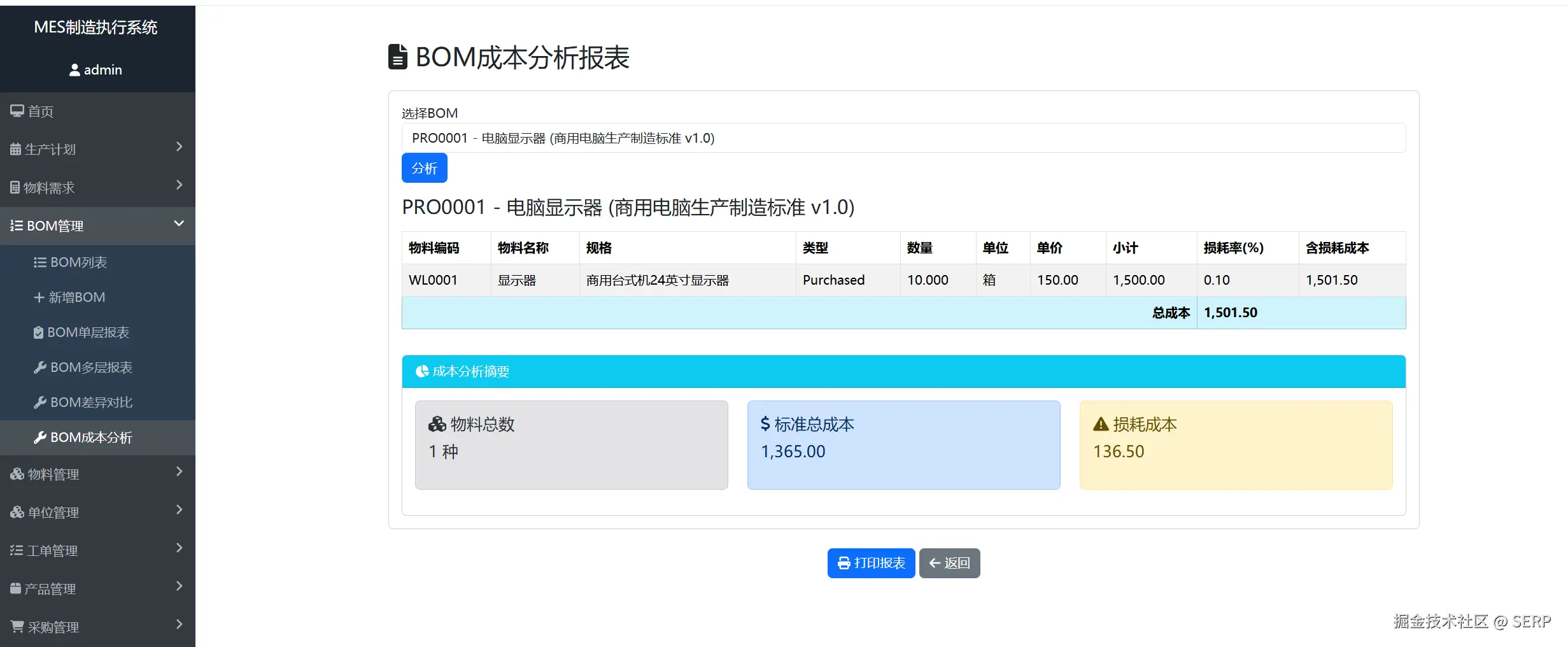The height and width of the screenshot is (647, 1568).
Task: Click the dollar icon on 标准总成本 card
Action: pyautogui.click(x=765, y=424)
